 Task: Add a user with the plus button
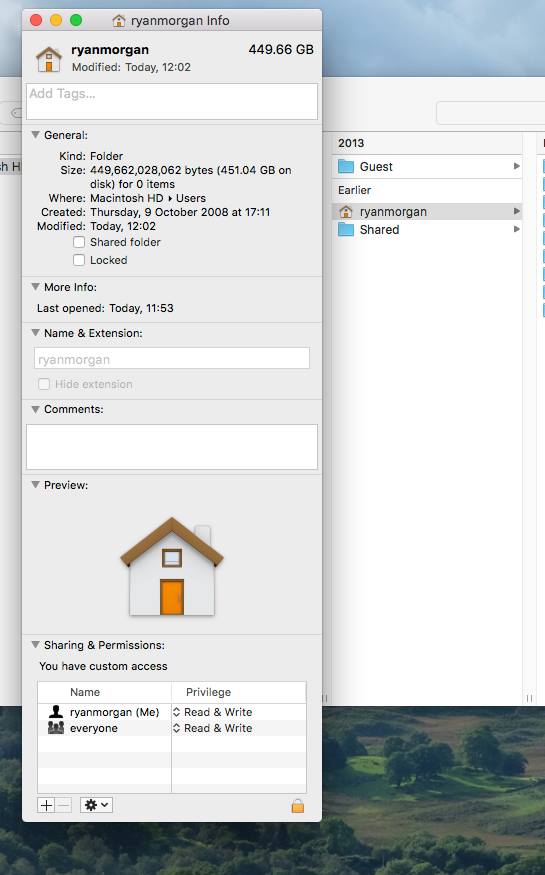[46, 805]
